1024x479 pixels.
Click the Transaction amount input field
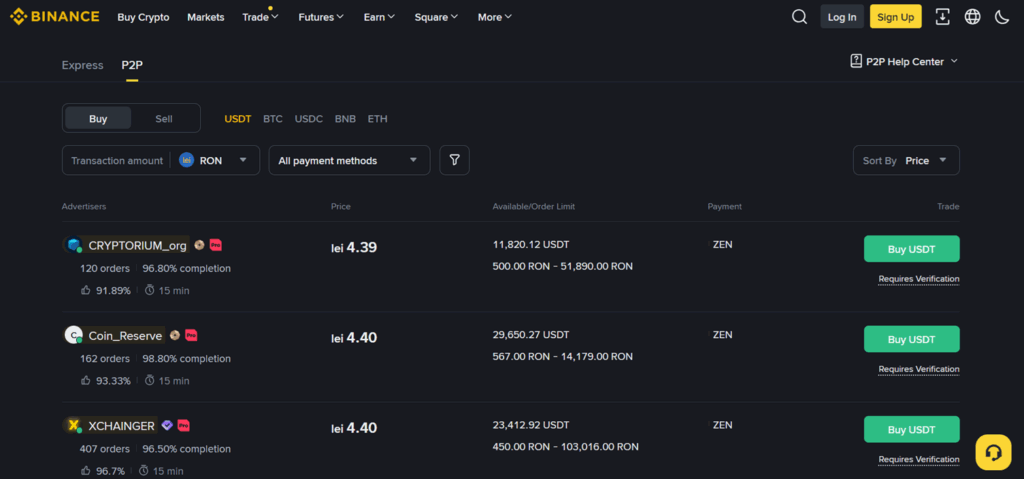117,160
